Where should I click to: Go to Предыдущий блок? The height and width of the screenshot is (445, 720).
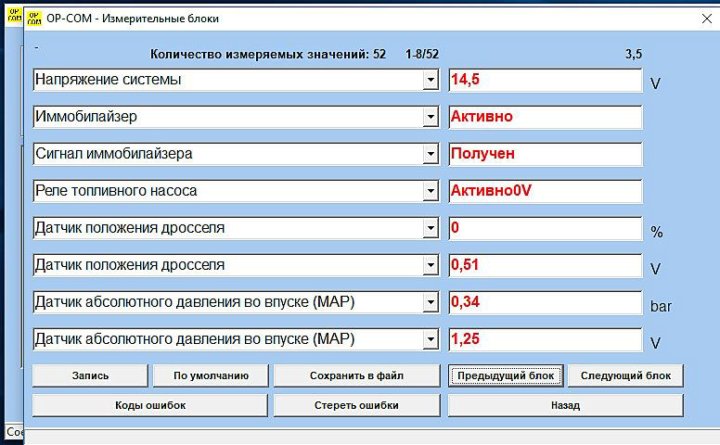pyautogui.click(x=504, y=376)
